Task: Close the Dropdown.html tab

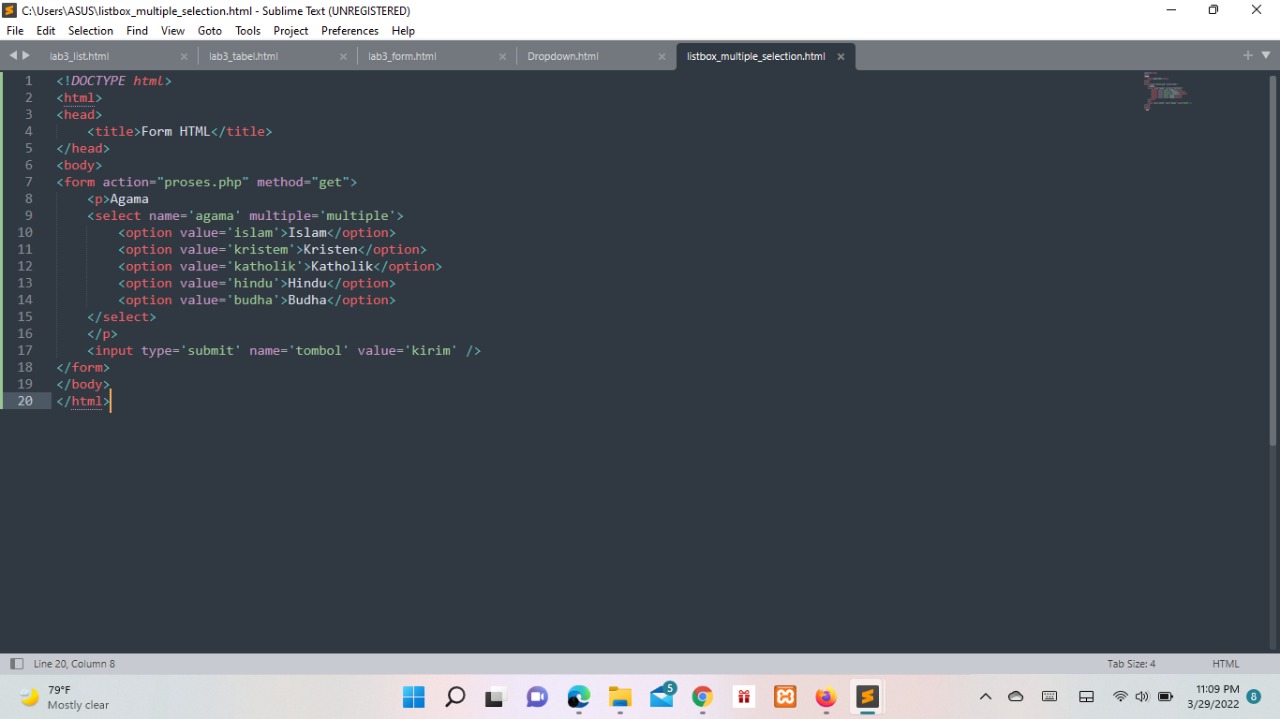Action: click(x=662, y=57)
